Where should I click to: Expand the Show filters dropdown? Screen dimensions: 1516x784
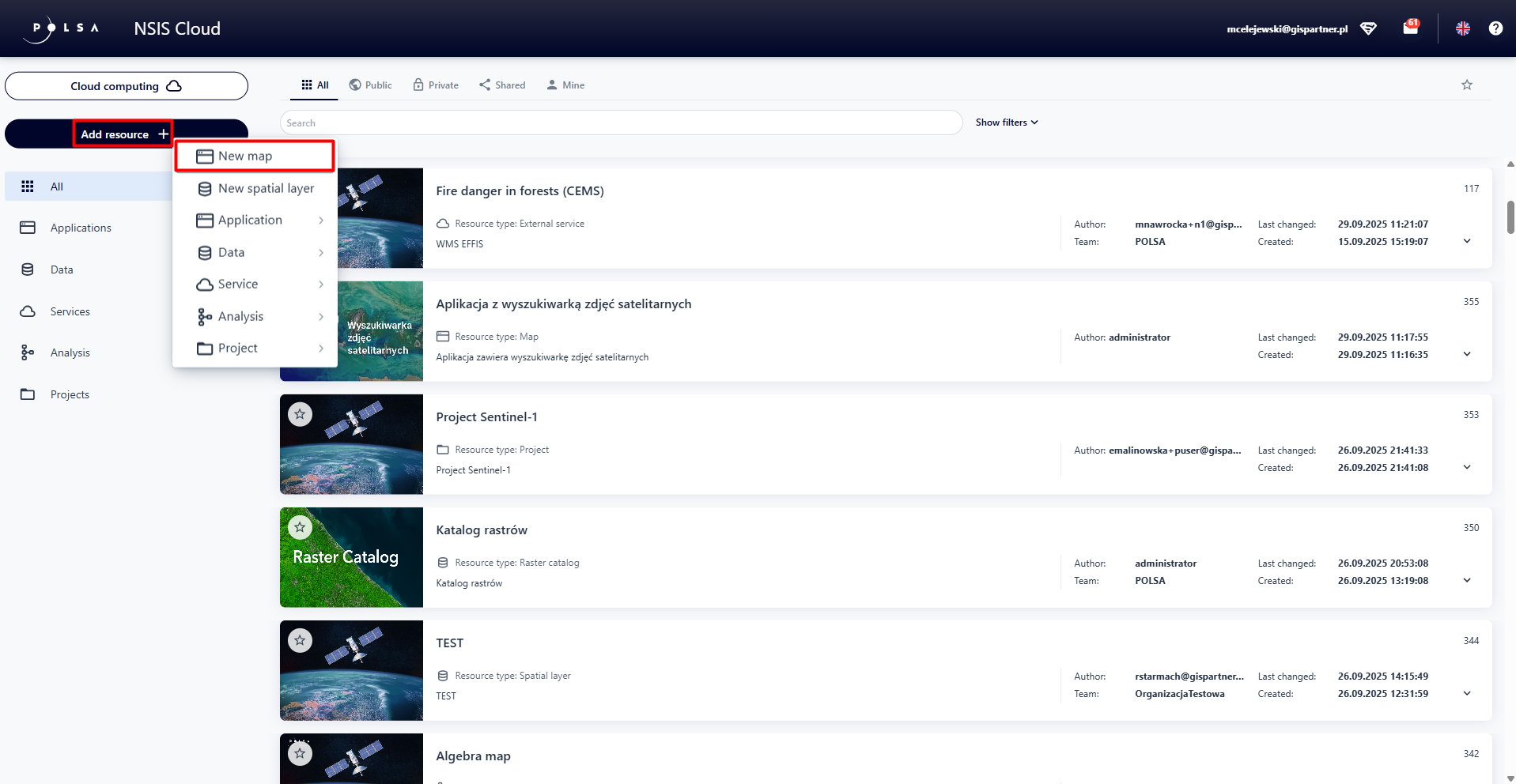[1007, 122]
